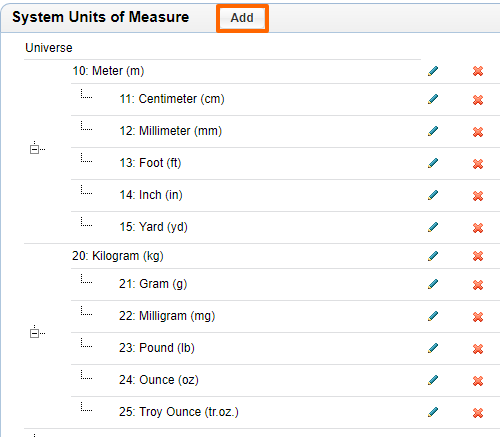Select the 25: Troy Ounce entry

[x=179, y=412]
